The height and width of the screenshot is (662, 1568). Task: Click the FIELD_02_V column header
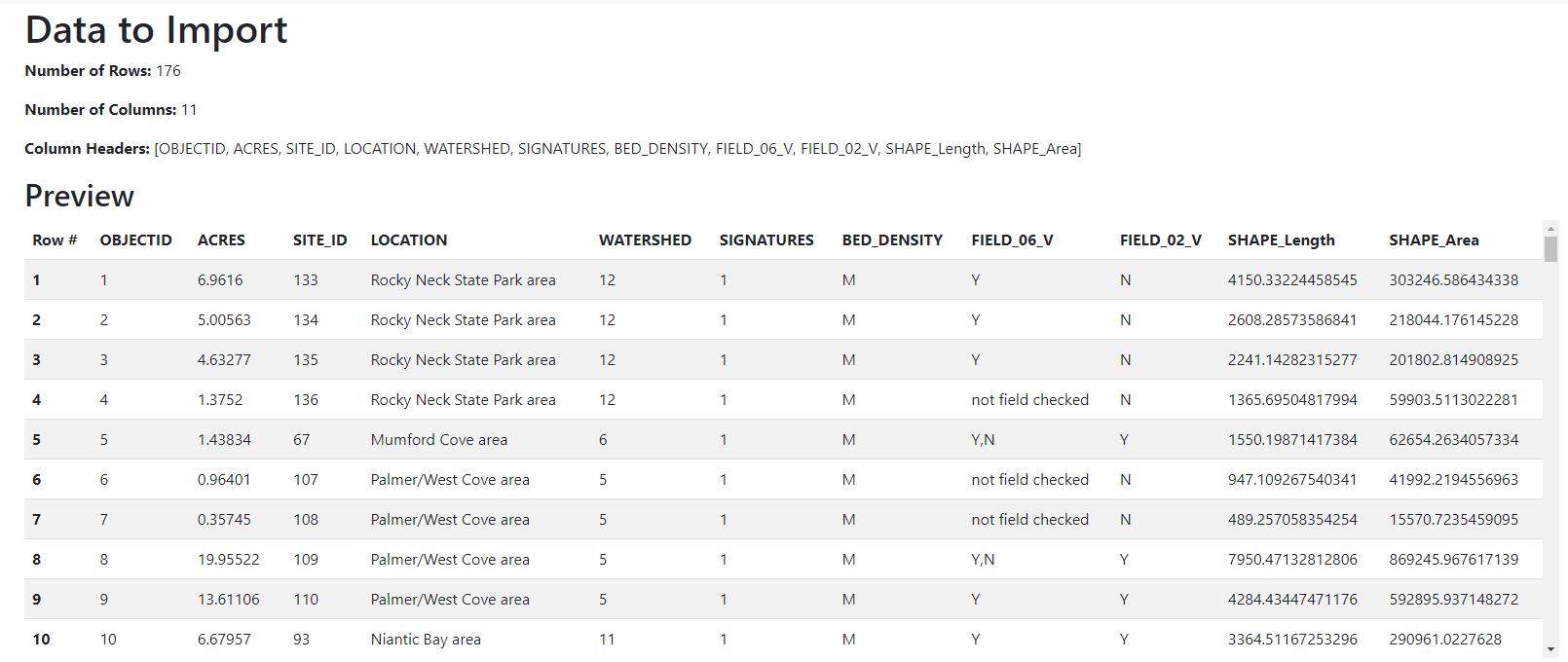tap(1161, 239)
